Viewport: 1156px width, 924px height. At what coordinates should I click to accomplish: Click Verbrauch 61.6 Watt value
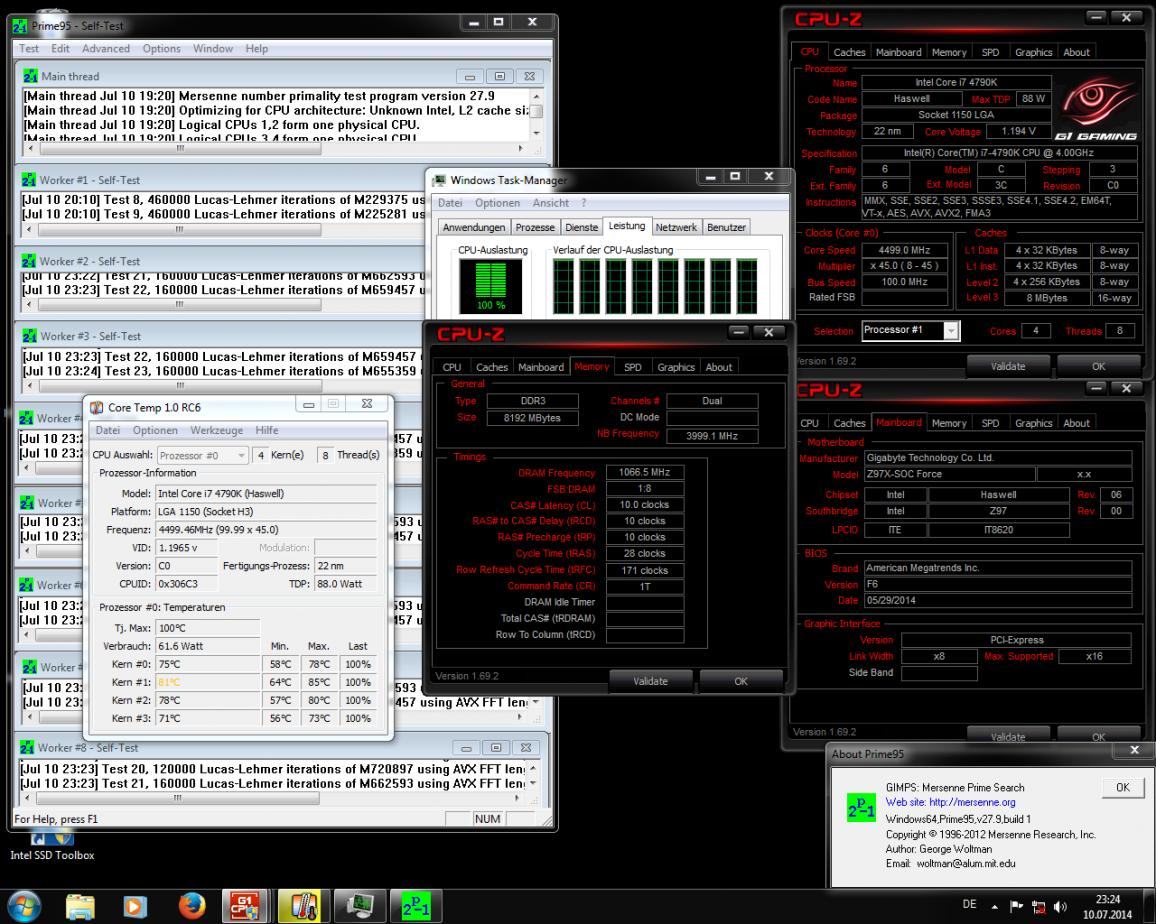(207, 646)
